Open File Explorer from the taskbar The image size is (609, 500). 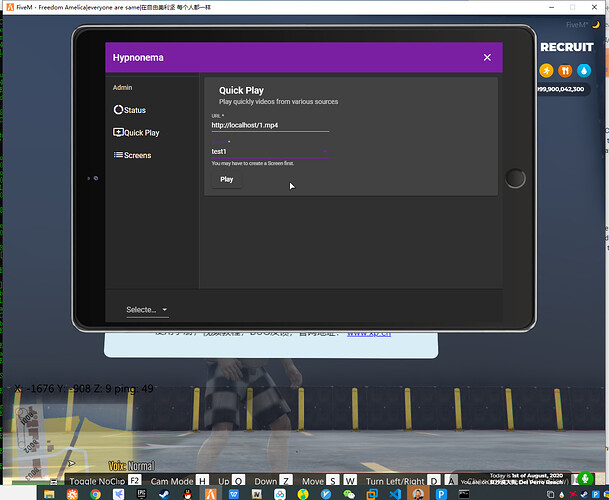pos(49,494)
